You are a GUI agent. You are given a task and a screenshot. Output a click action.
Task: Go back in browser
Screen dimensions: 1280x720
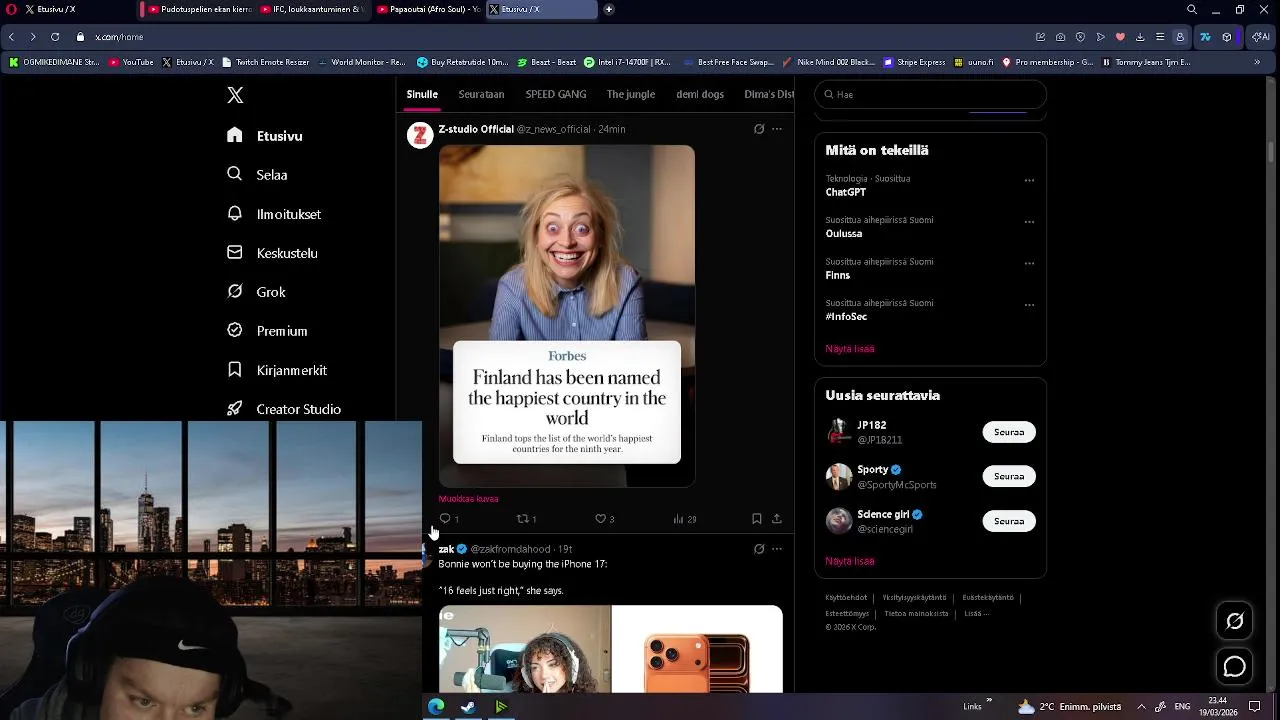point(11,37)
